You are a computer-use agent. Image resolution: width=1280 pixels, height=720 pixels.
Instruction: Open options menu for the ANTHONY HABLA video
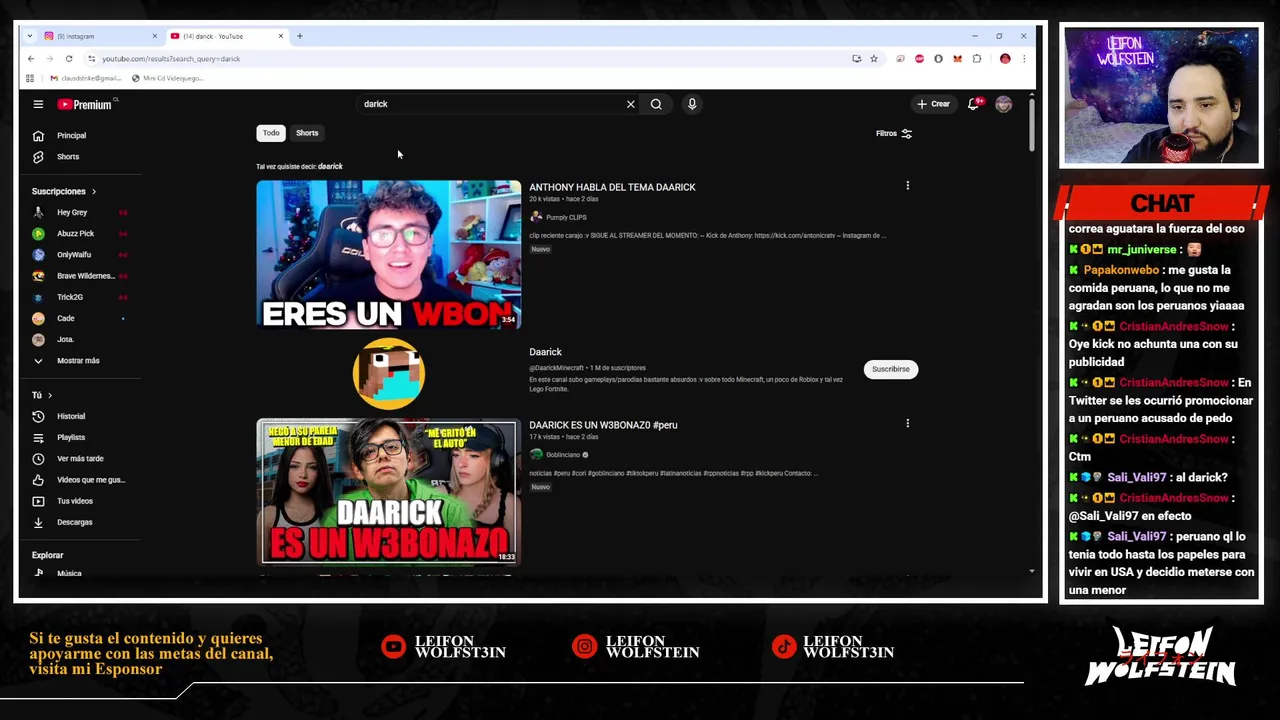pyautogui.click(x=907, y=186)
